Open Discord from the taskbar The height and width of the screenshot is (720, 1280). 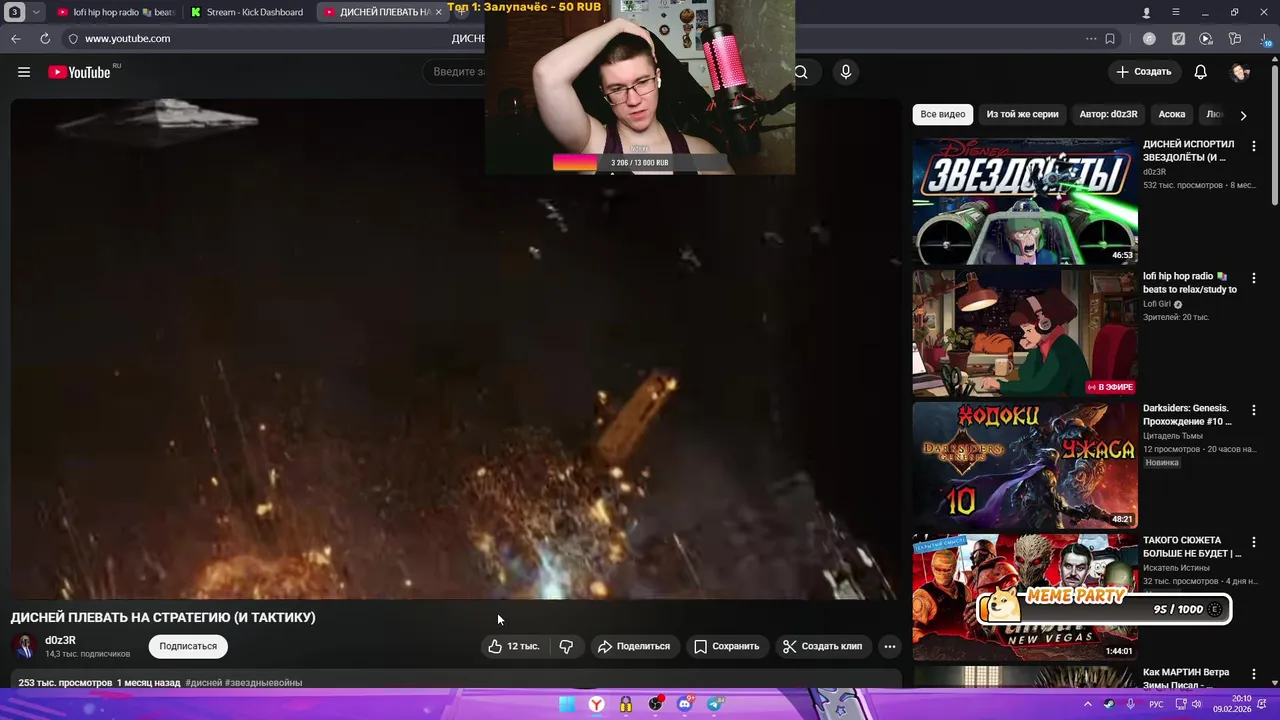(685, 704)
